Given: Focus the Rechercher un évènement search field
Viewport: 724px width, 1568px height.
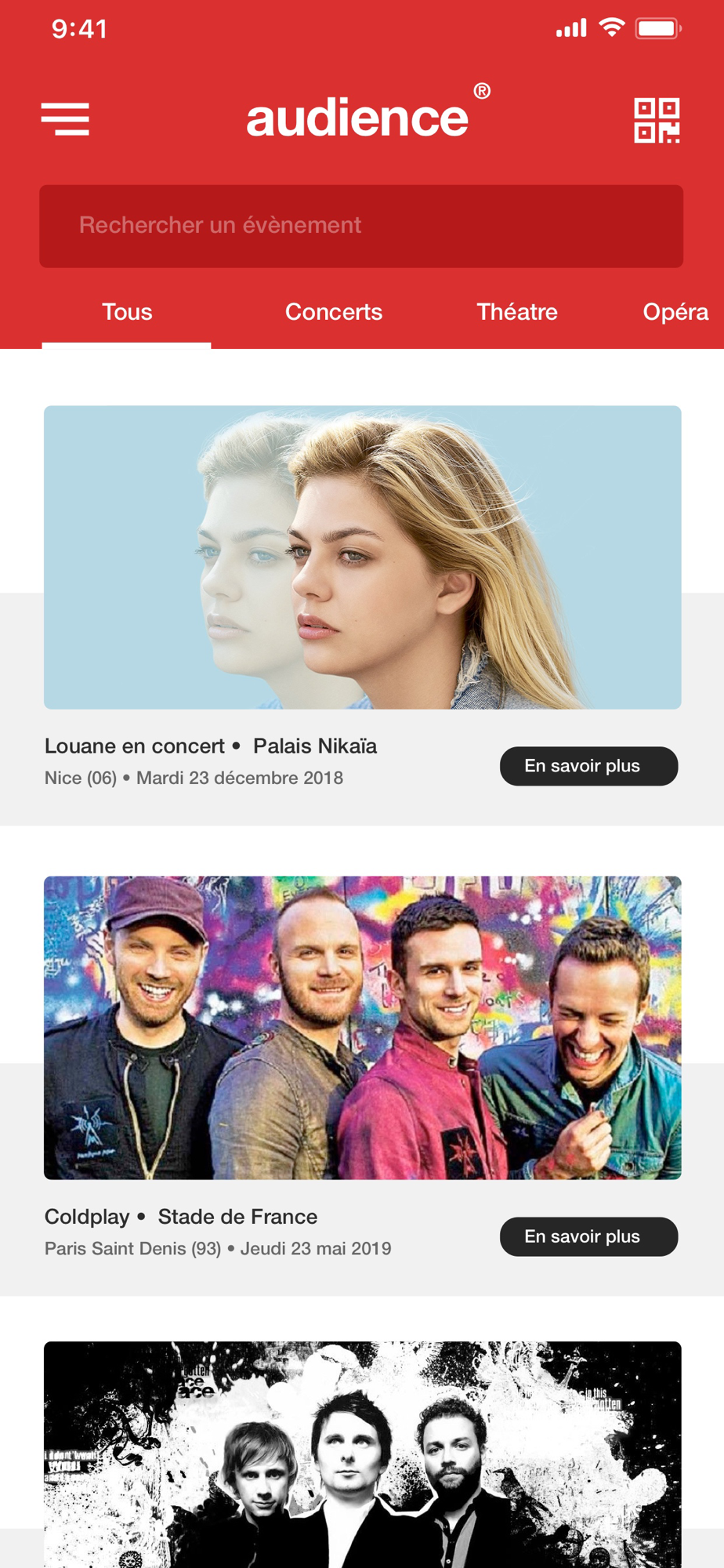Looking at the screenshot, I should 361,226.
